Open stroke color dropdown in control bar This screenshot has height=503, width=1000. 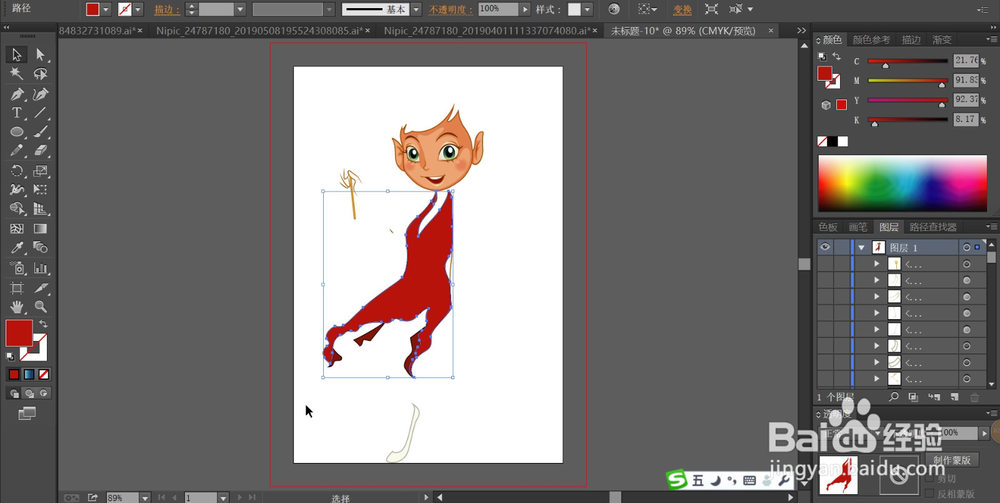(138, 10)
